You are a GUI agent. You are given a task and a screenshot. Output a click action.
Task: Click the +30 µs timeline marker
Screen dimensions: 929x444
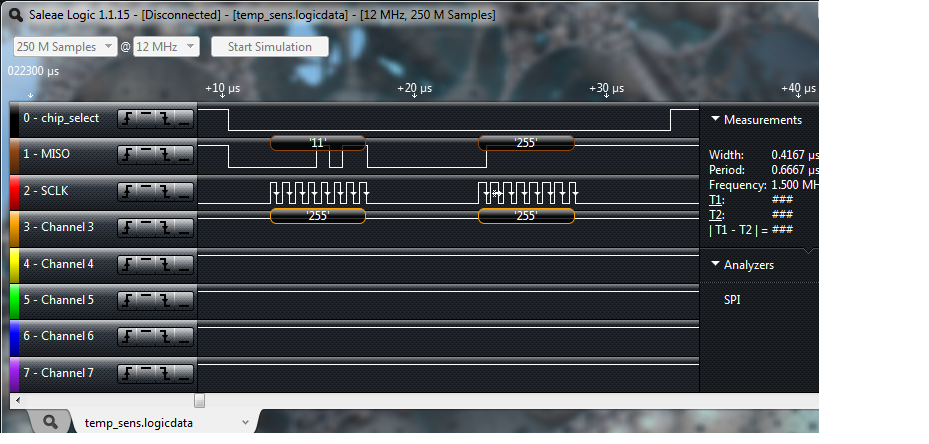coord(606,89)
